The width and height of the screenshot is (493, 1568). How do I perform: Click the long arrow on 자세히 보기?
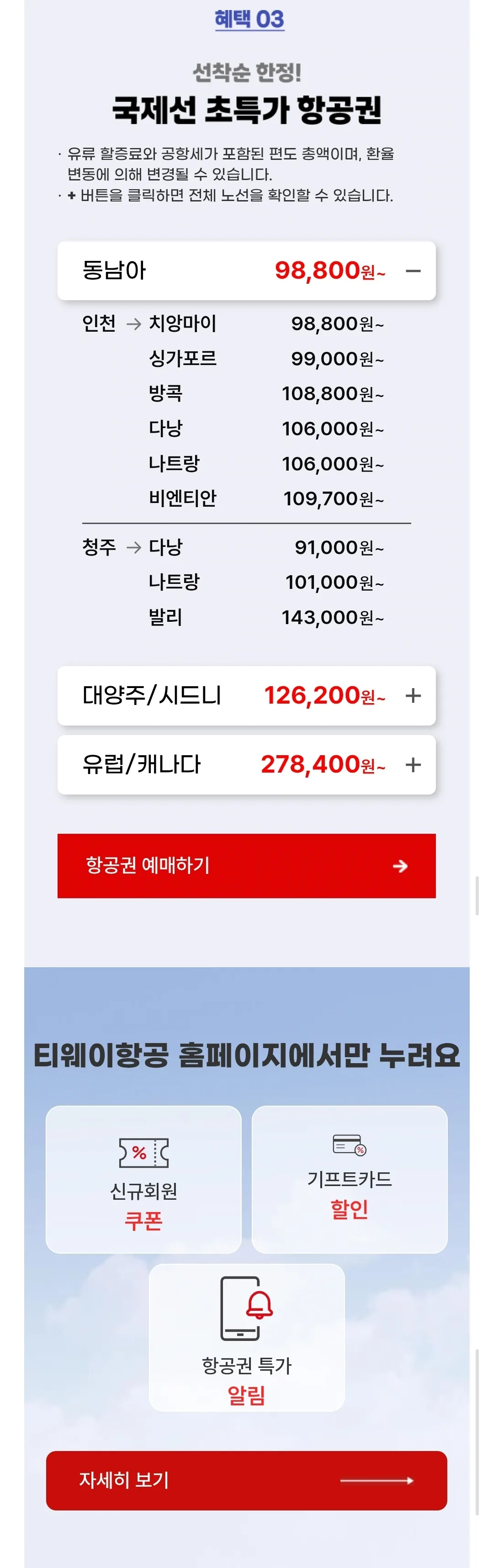pos(377,1480)
